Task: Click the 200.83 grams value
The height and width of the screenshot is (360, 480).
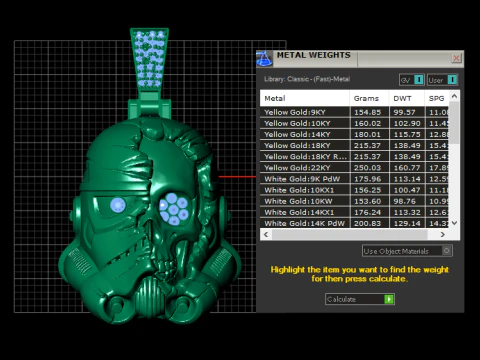Action: point(367,223)
